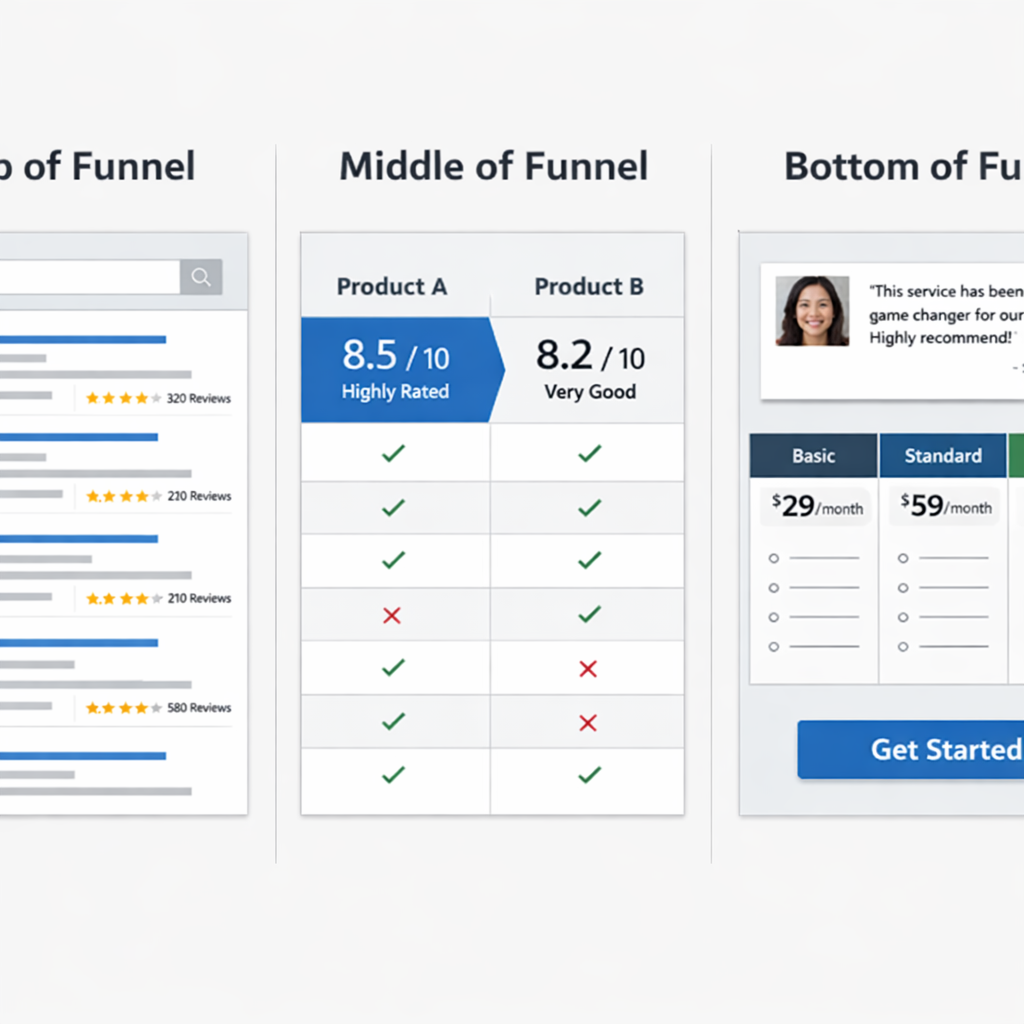Select the Standard pricing plan header
Screen dimensions: 1024x1024
942,456
